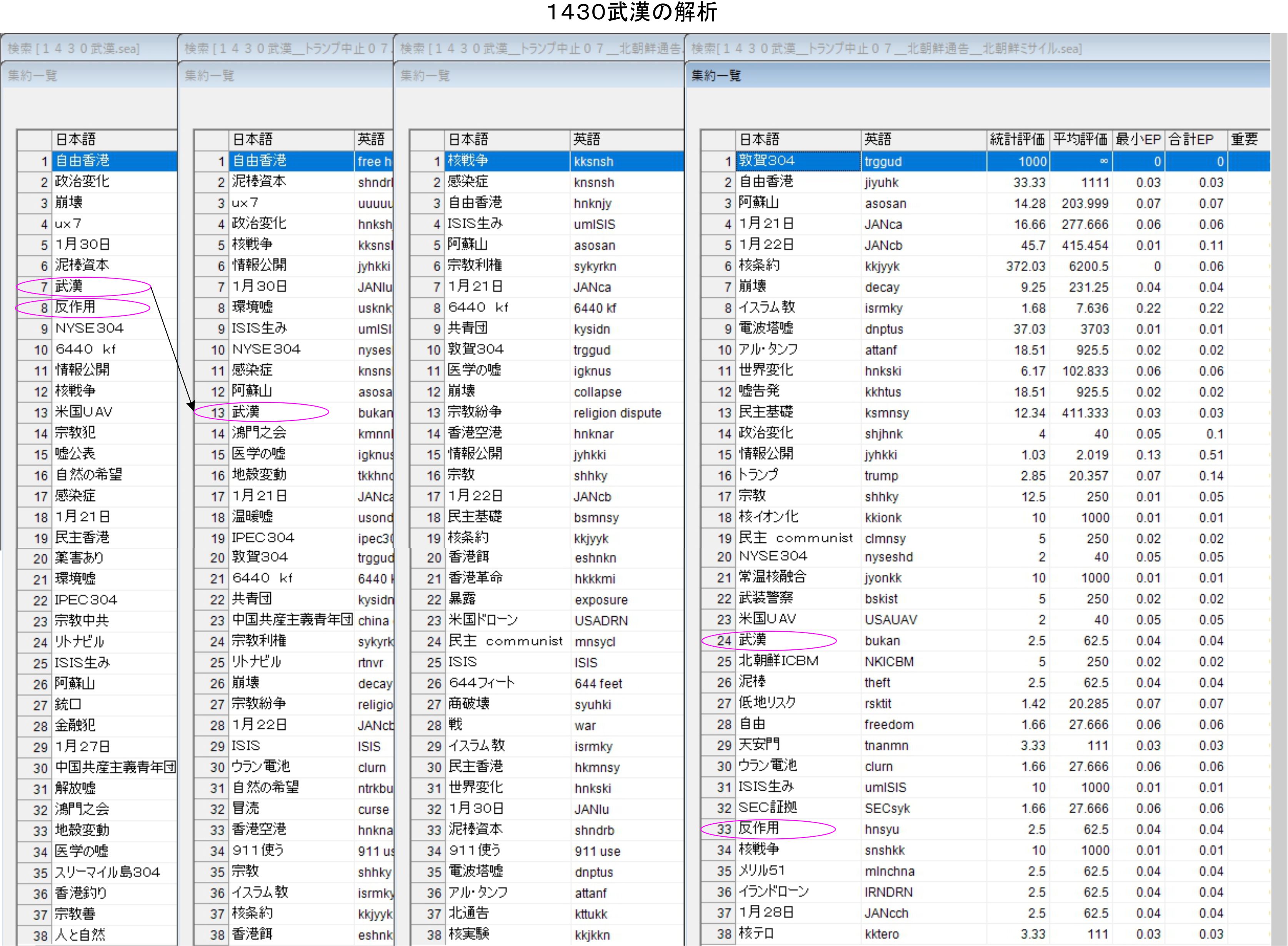Select the 集約一覧 tab in the rightmost window
Image resolution: width=1288 pixels, height=946 pixels.
(716, 75)
